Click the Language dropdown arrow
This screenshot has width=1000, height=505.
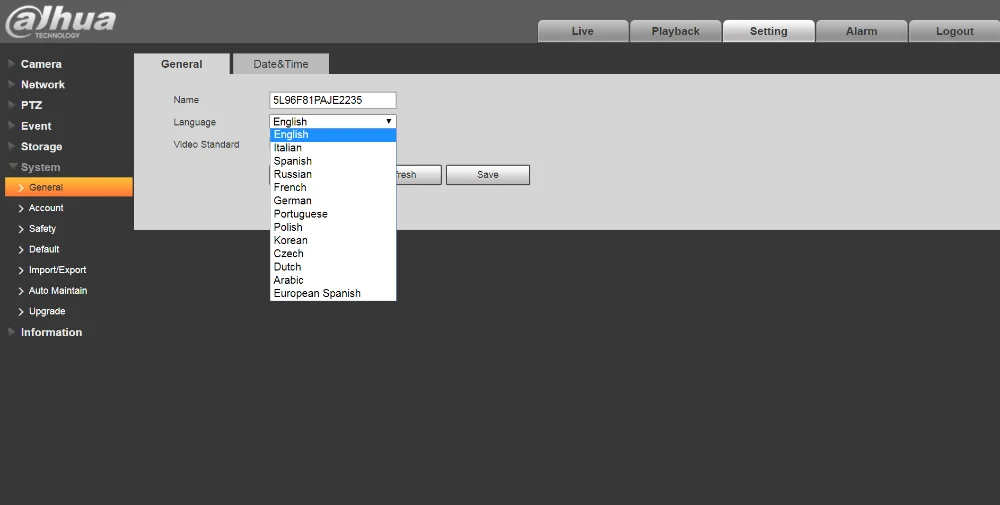point(388,121)
